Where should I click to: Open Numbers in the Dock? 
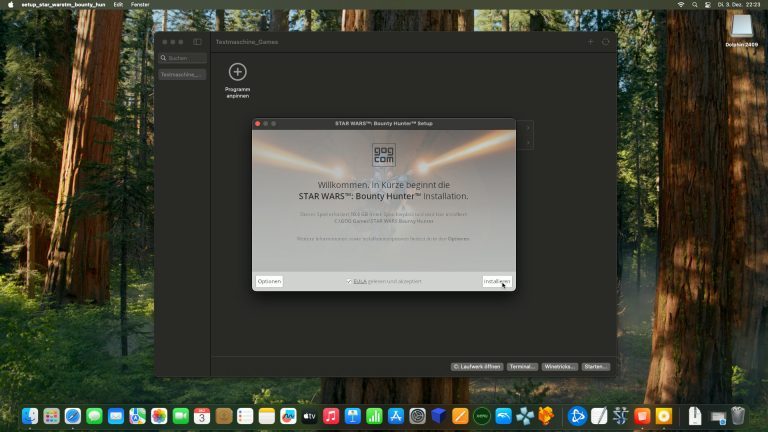point(374,416)
